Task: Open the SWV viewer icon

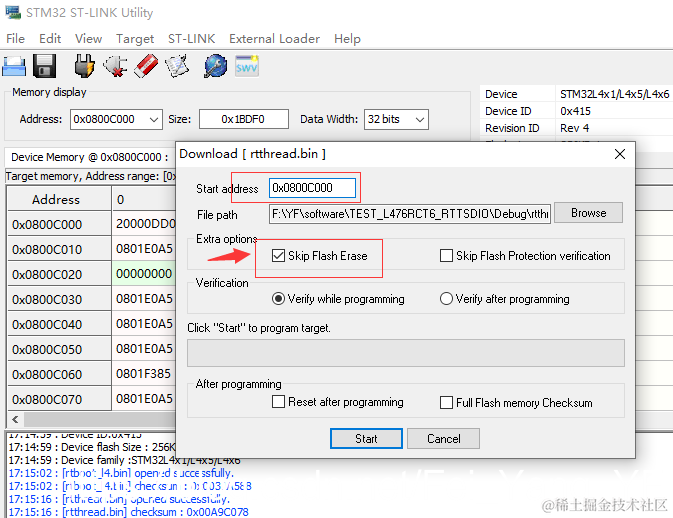Action: pos(247,66)
